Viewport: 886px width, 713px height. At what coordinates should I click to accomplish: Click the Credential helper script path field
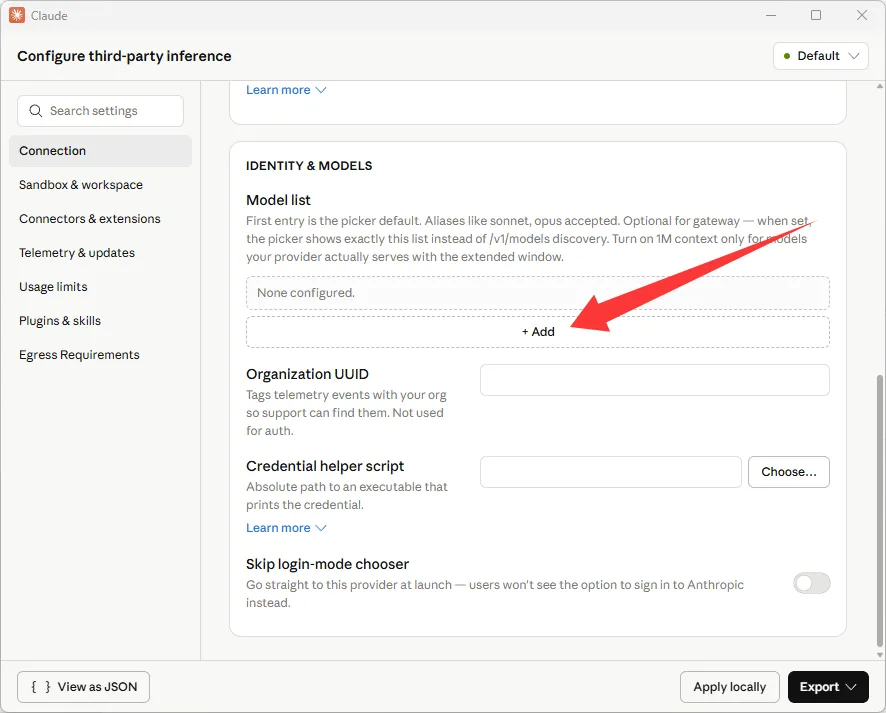click(x=611, y=472)
